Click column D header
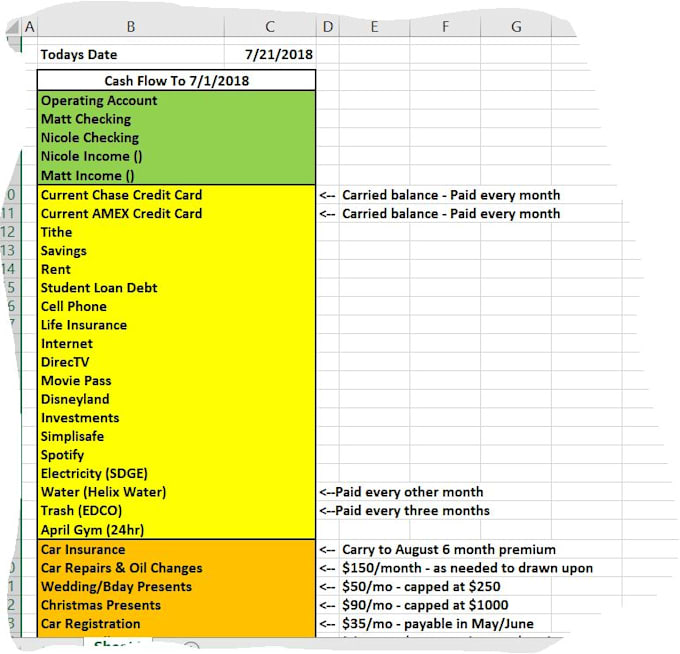Screen dimensions: 680x654 329,27
